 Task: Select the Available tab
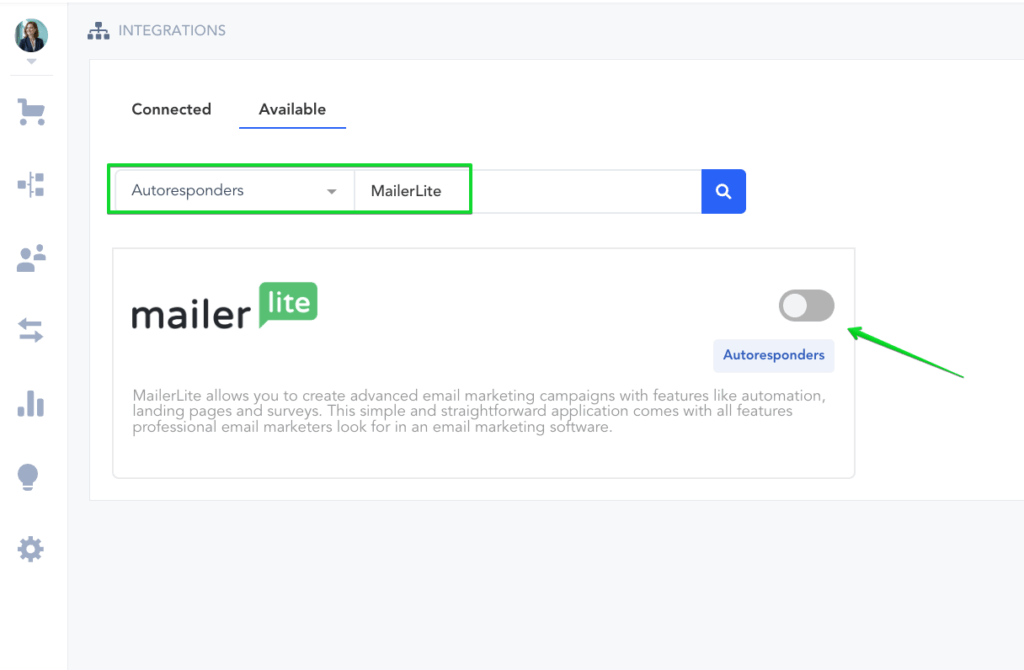[291, 109]
